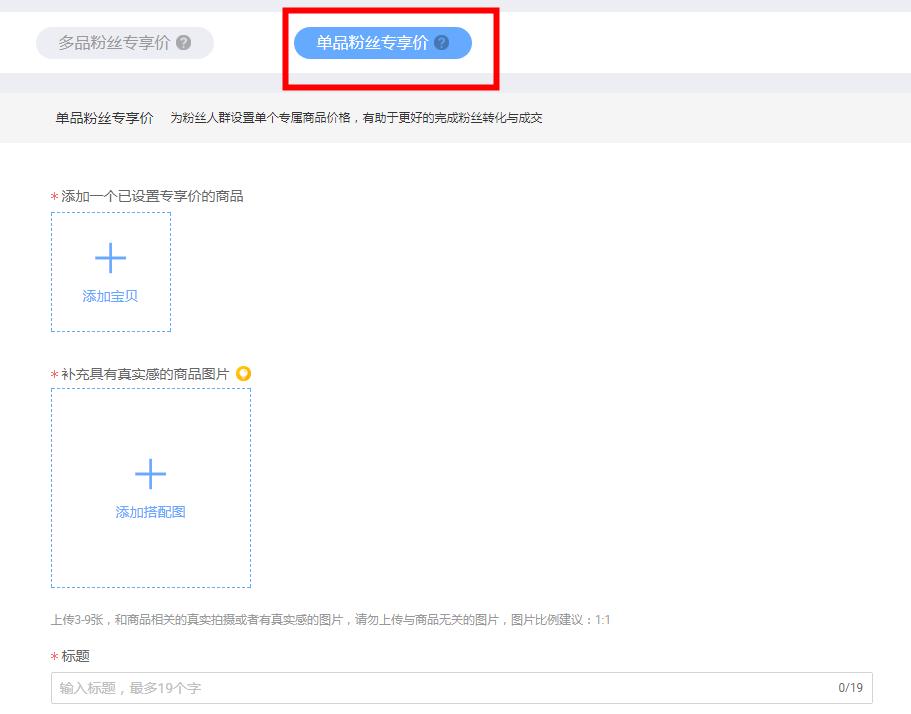Click the 添加宝贝 link
This screenshot has height=714, width=911.
click(x=110, y=297)
